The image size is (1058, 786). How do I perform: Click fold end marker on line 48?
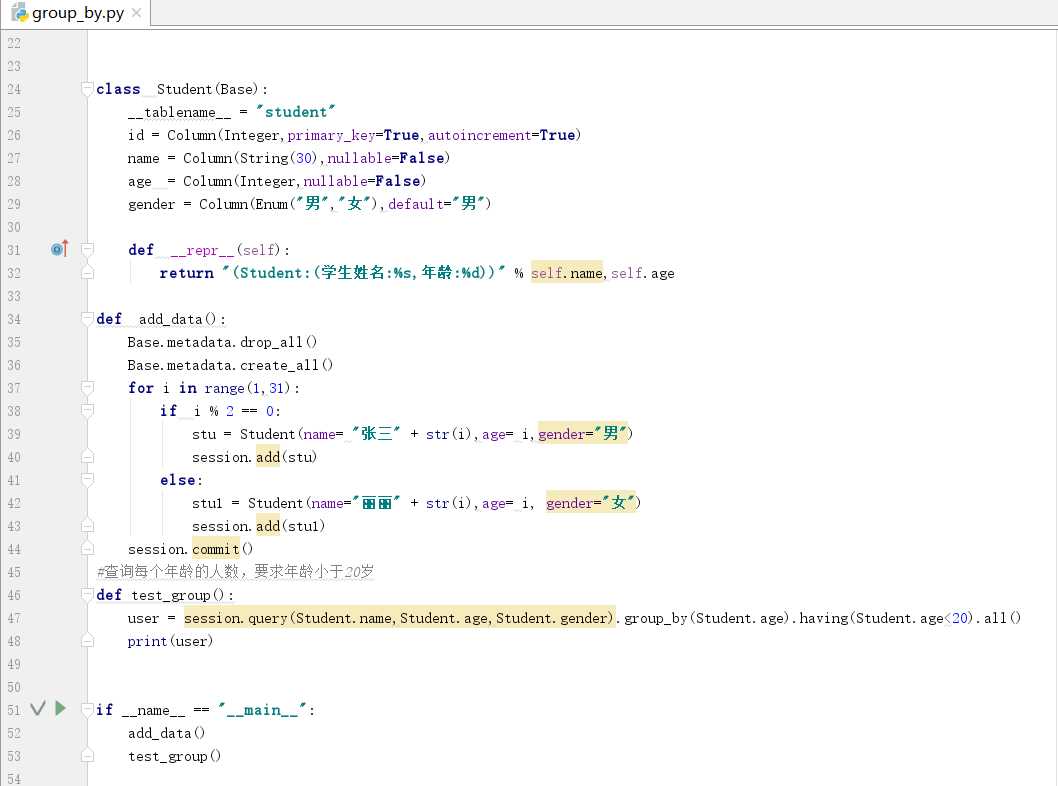87,641
